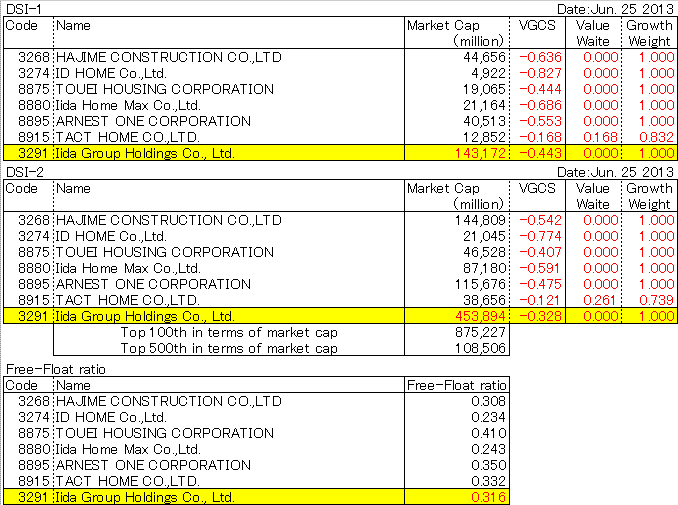This screenshot has height=505, width=678.
Task: Select VGCS value -0.475
Action: [540, 284]
